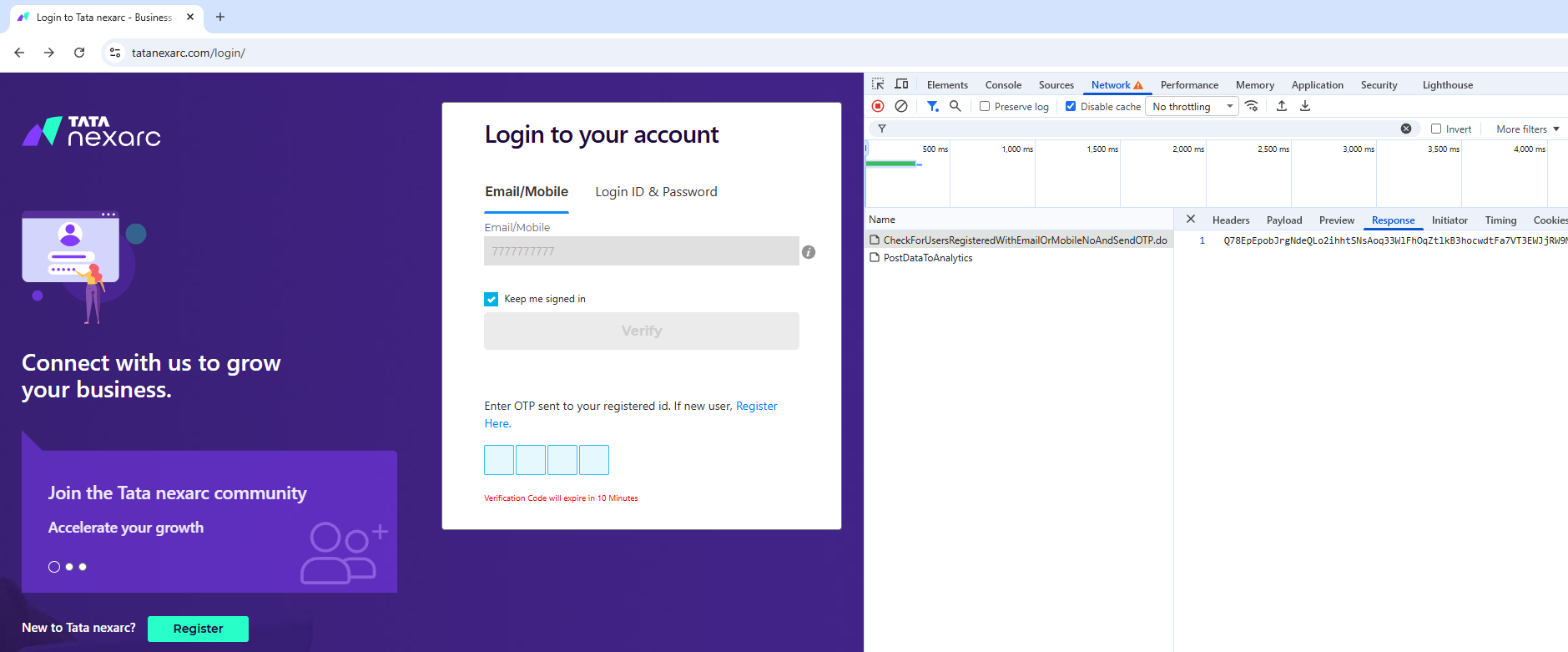Click the Name column header
This screenshot has height=652, width=1568.
882,220
